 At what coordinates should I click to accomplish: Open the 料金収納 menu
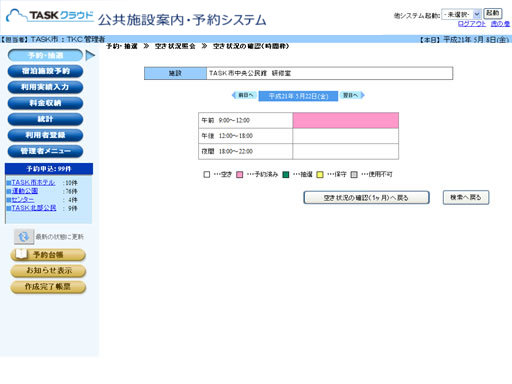click(45, 103)
